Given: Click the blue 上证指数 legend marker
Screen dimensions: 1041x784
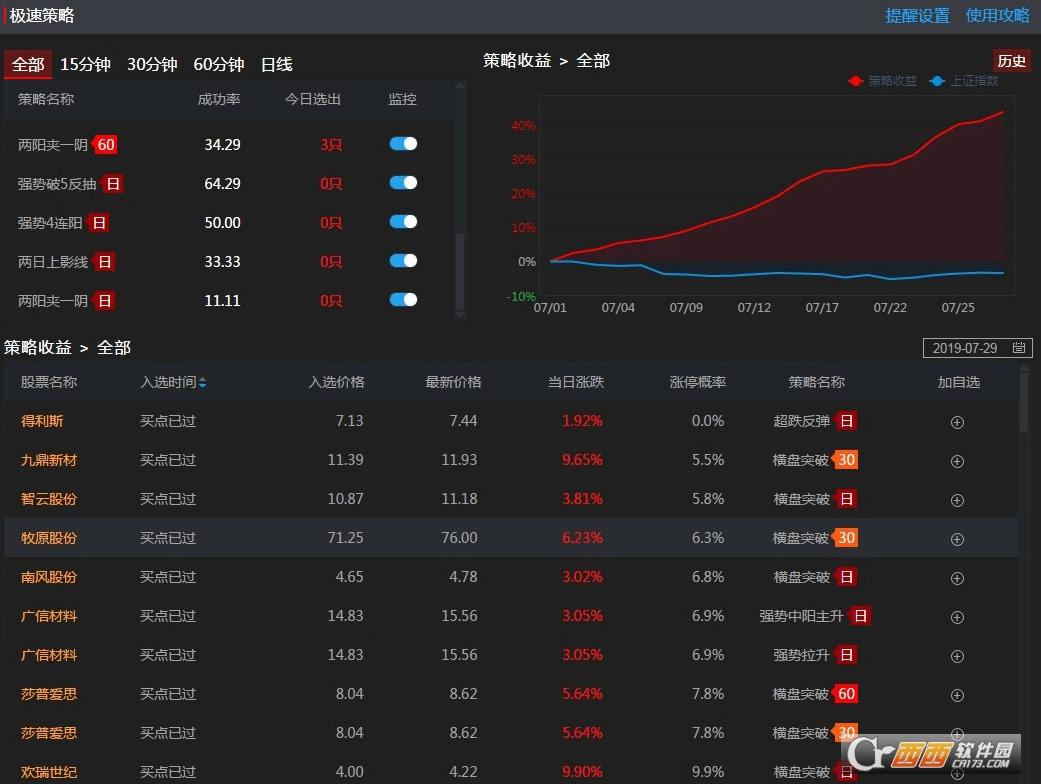Looking at the screenshot, I should click(x=937, y=81).
